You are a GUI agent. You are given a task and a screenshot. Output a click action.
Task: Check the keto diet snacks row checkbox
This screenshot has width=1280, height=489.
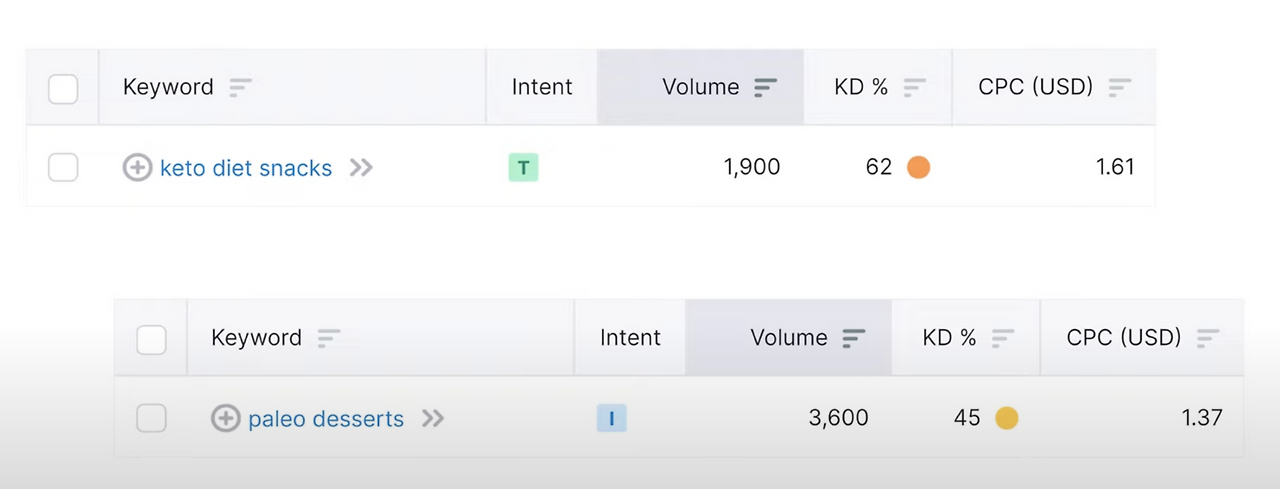point(63,167)
